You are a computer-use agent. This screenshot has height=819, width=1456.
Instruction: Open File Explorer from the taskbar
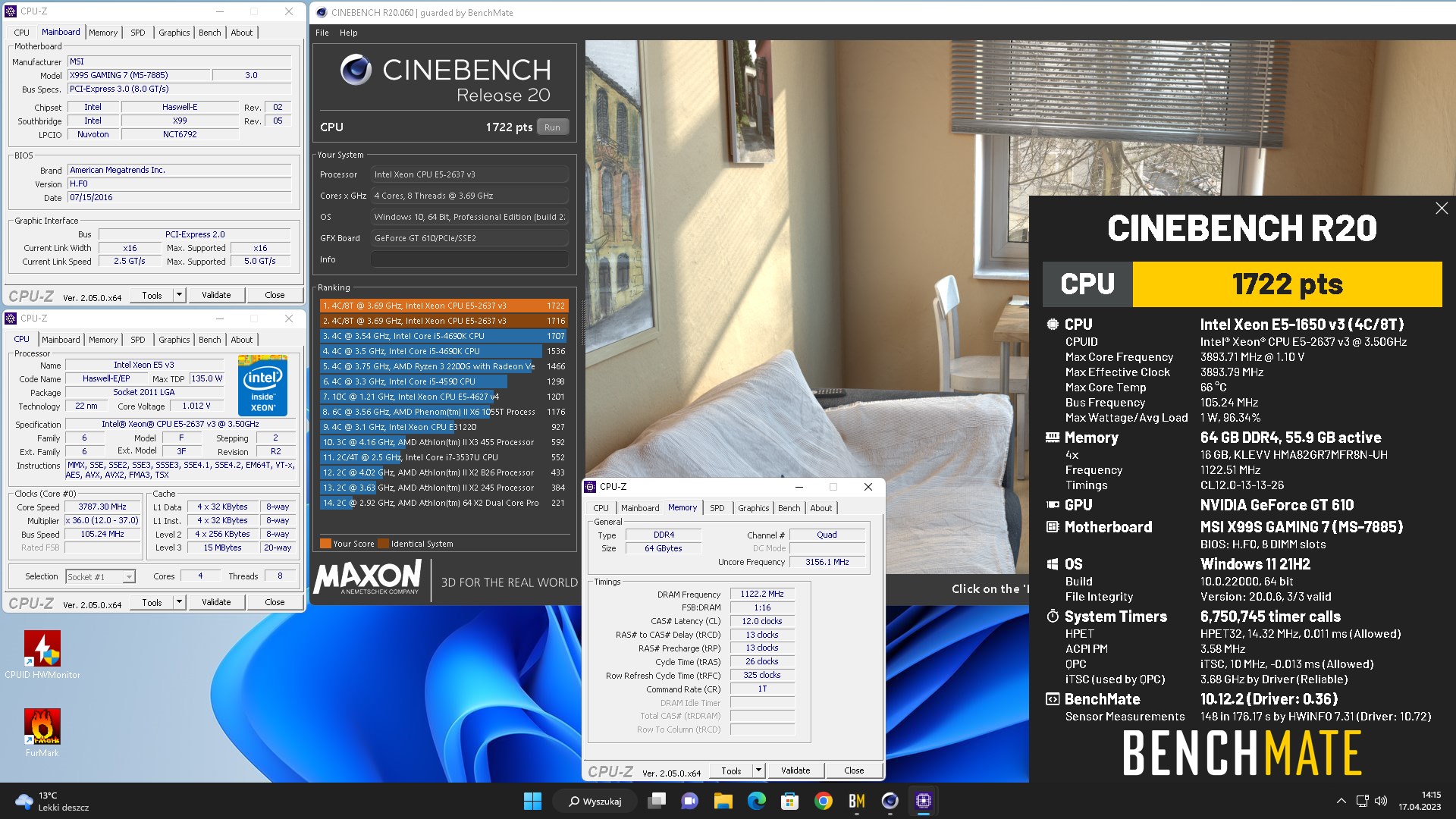point(723,801)
